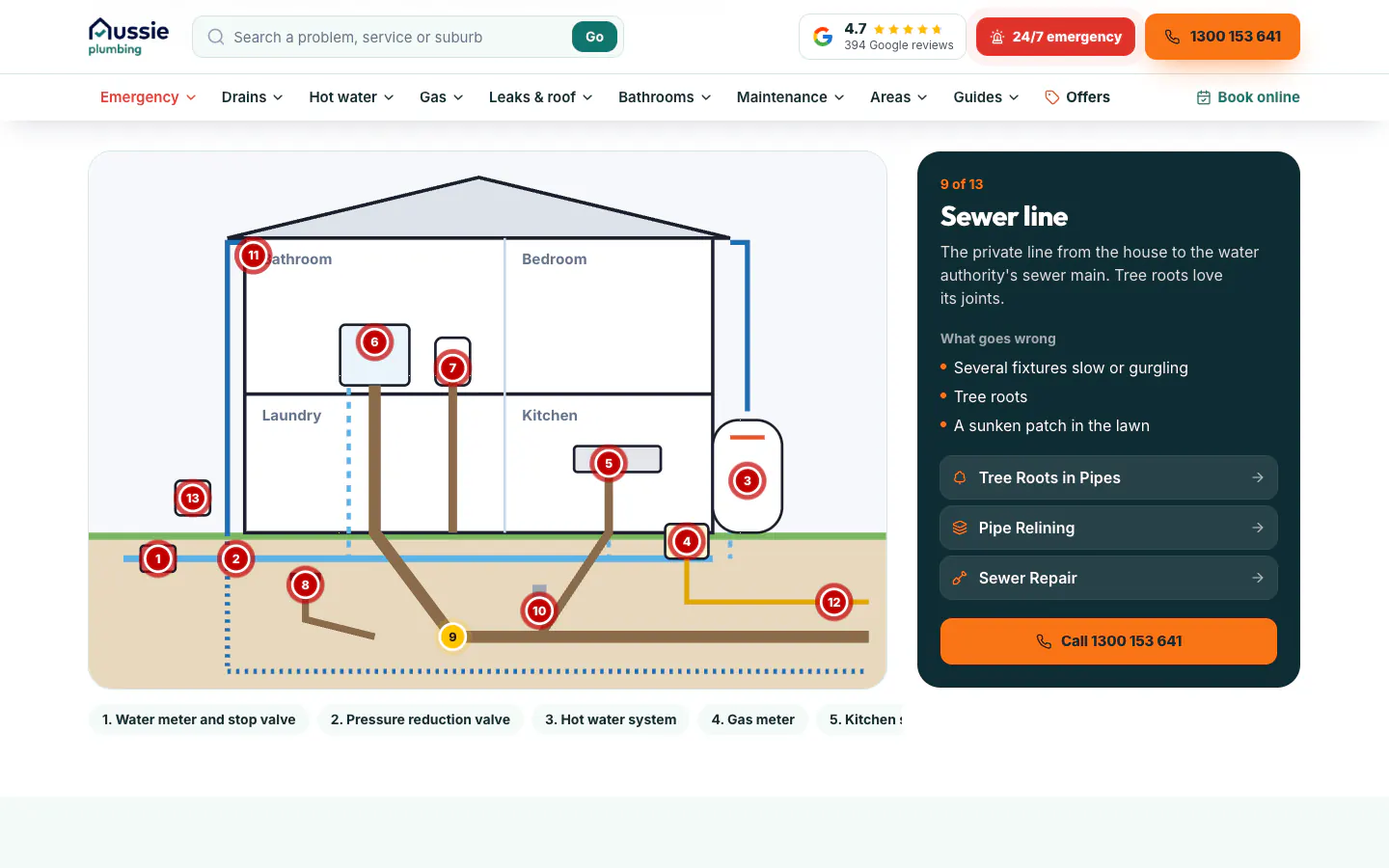Select hotspot 11 near the roof

(254, 256)
